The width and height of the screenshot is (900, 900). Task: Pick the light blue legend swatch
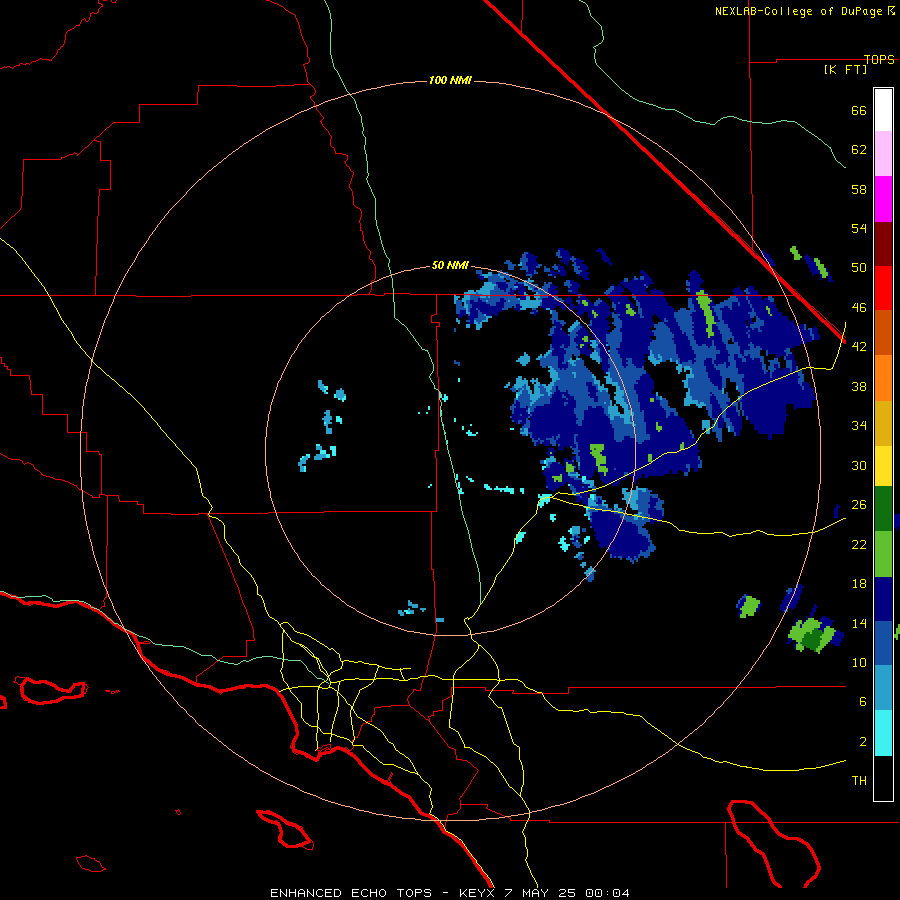pos(883,688)
